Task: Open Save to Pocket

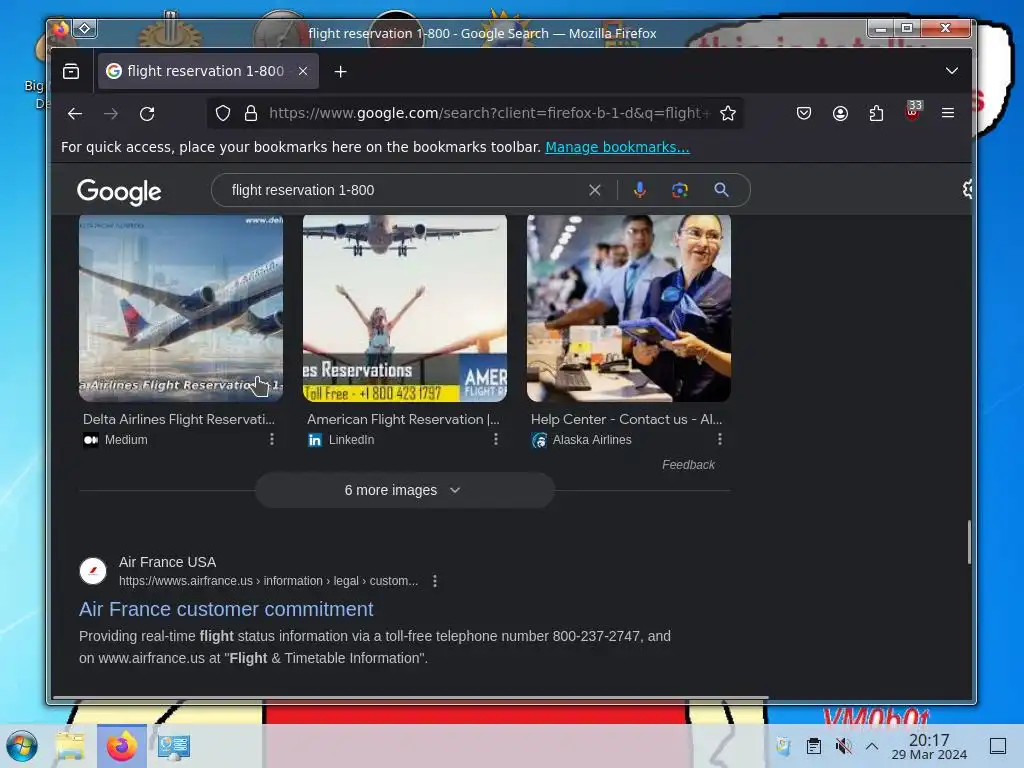Action: pyautogui.click(x=804, y=114)
